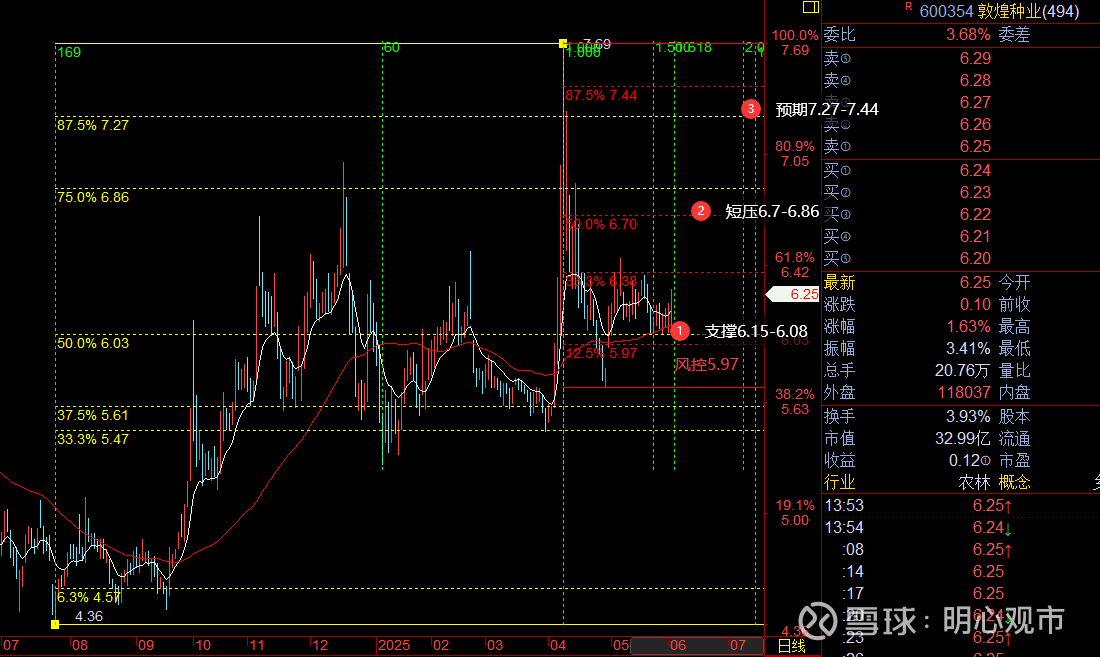Click the 委比 value 3.68%

(x=968, y=34)
